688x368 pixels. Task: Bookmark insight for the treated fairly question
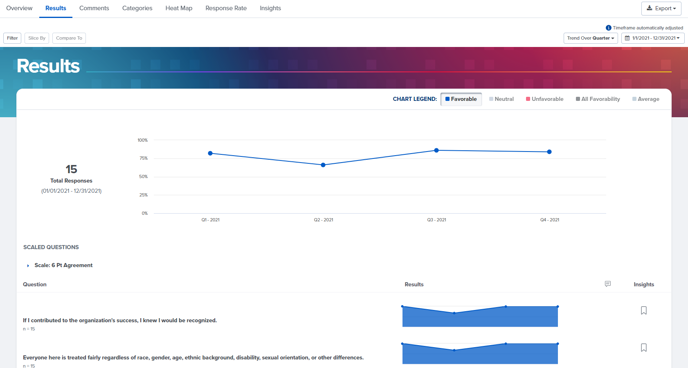click(644, 347)
